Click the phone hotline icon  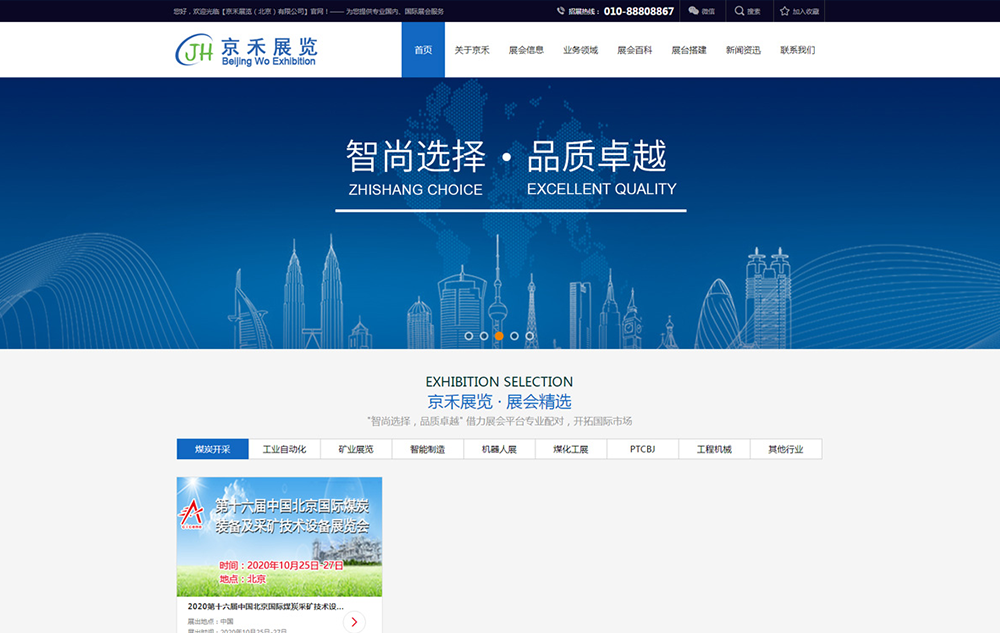[561, 11]
